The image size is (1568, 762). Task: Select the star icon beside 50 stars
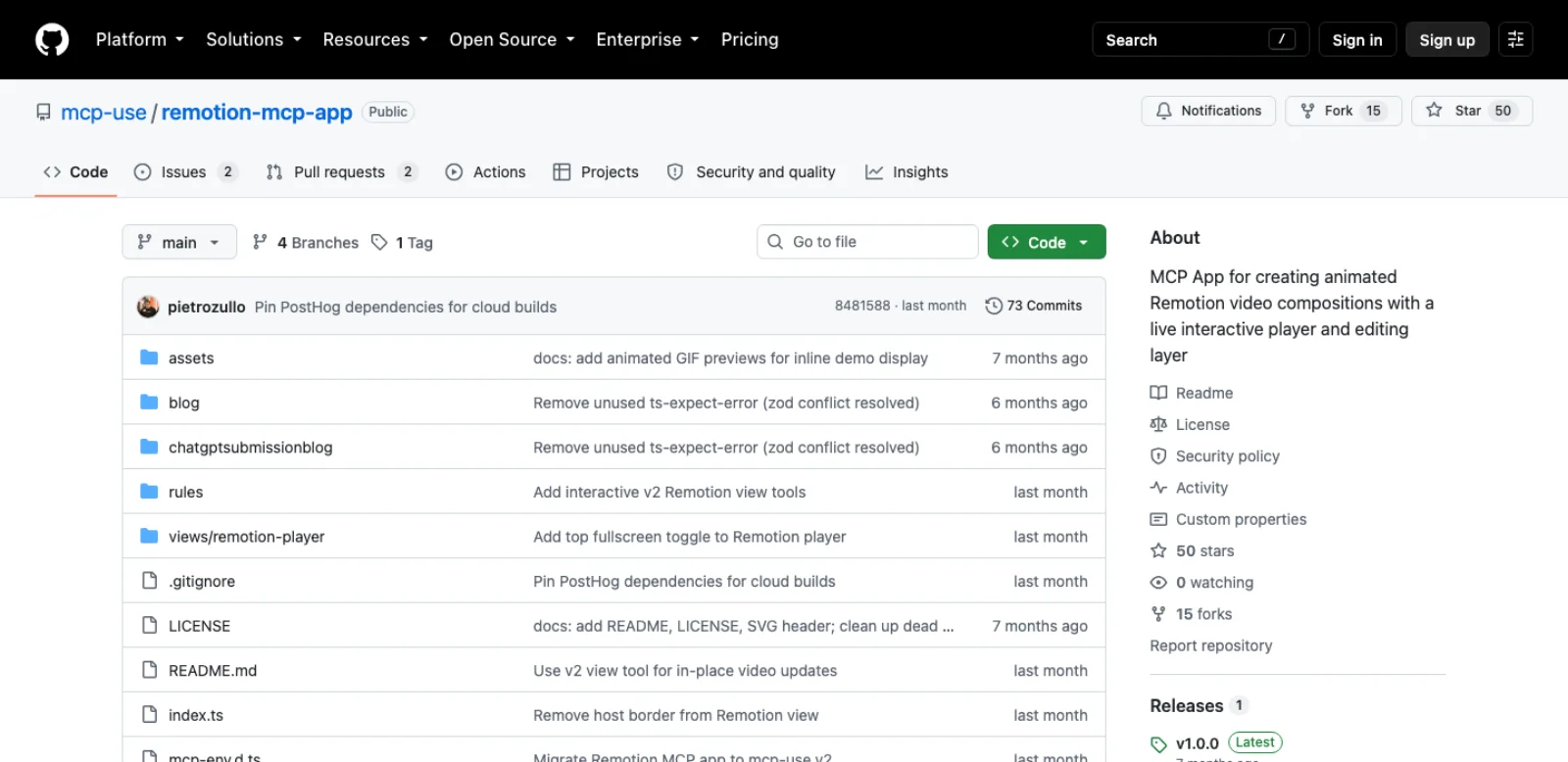coord(1158,550)
